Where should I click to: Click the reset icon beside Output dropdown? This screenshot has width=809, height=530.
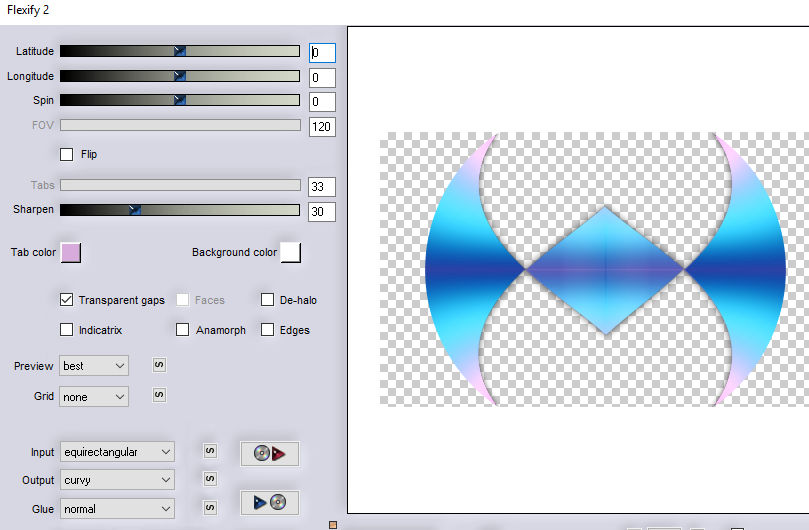pyautogui.click(x=210, y=479)
